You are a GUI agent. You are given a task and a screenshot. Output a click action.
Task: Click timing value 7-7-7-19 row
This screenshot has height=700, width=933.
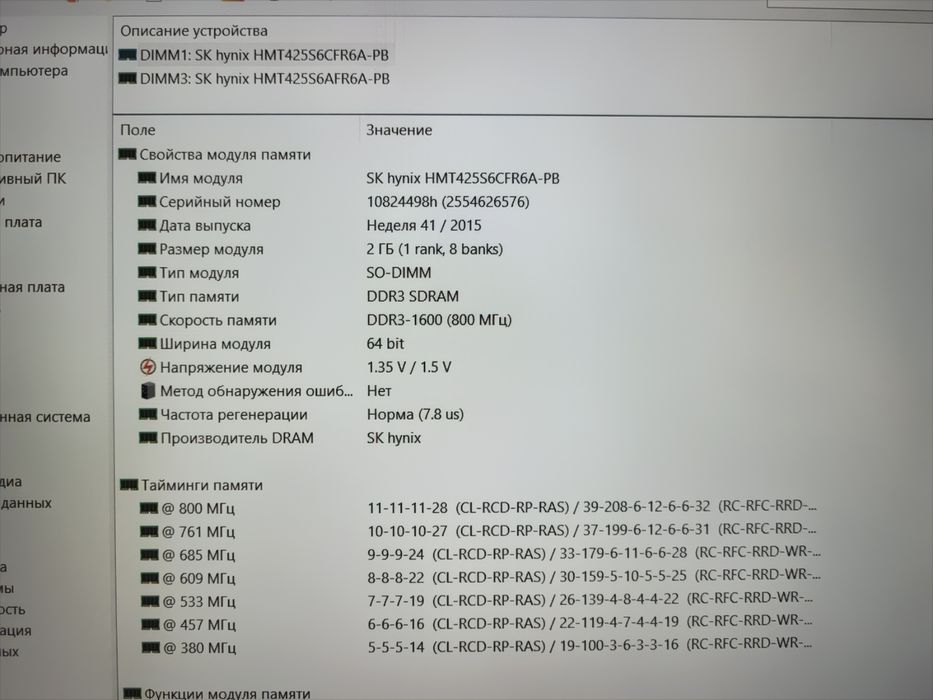(590, 600)
